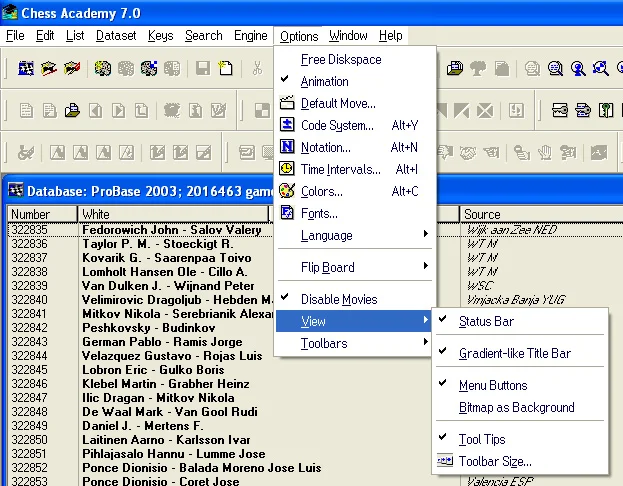Open the Edit menu

click(x=45, y=36)
